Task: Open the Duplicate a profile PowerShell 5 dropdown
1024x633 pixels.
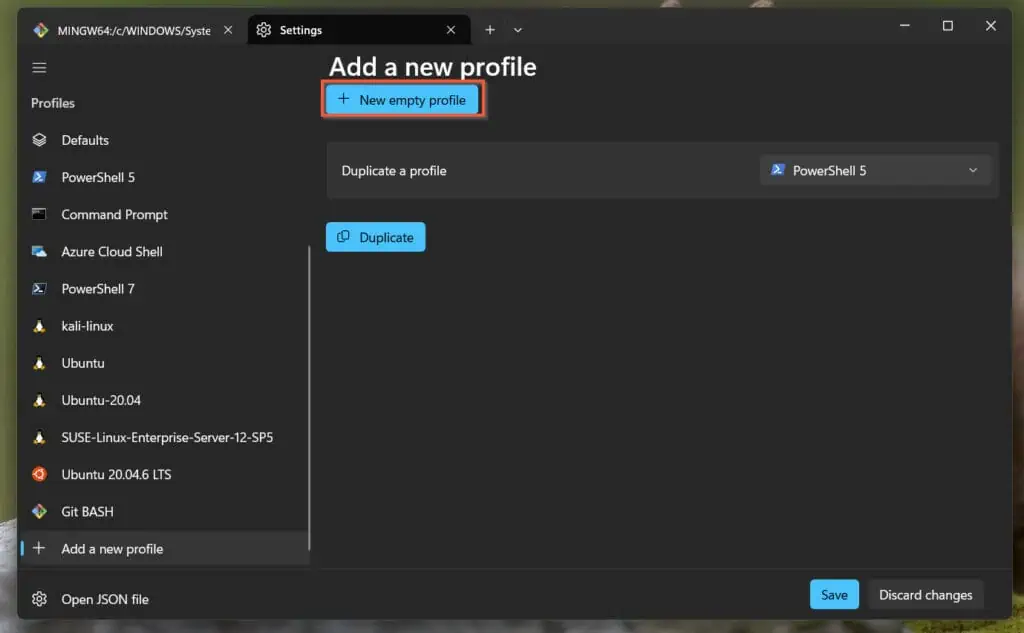Action: click(875, 170)
